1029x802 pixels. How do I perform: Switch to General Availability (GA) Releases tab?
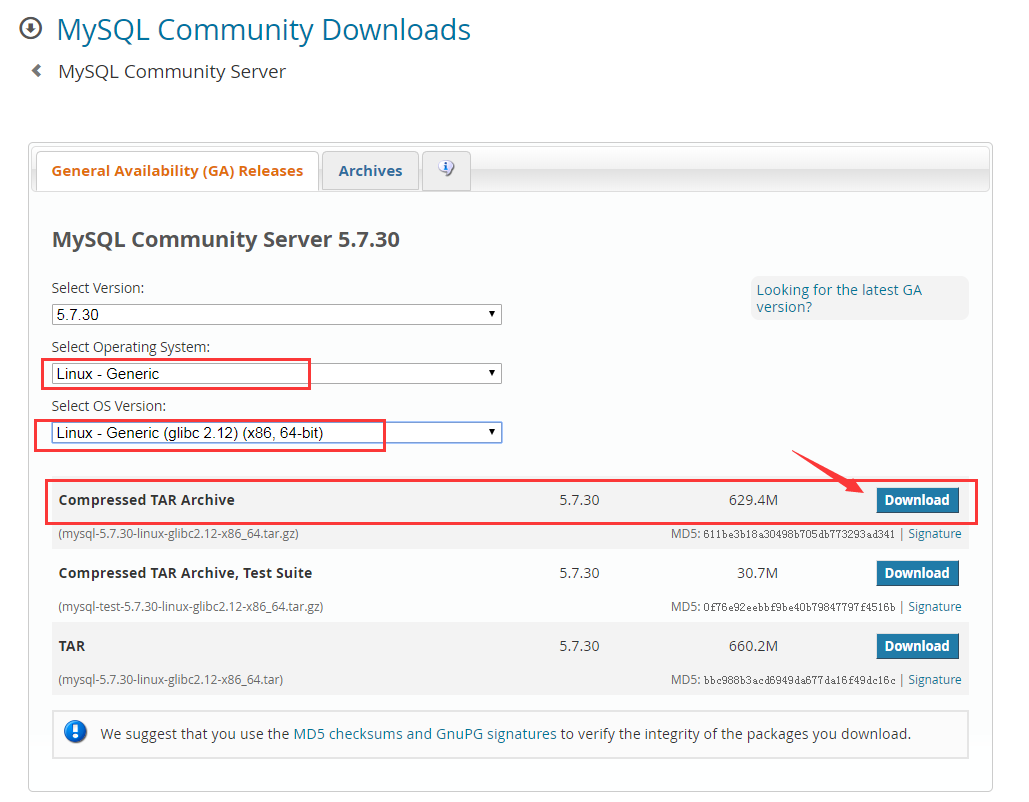pyautogui.click(x=177, y=171)
